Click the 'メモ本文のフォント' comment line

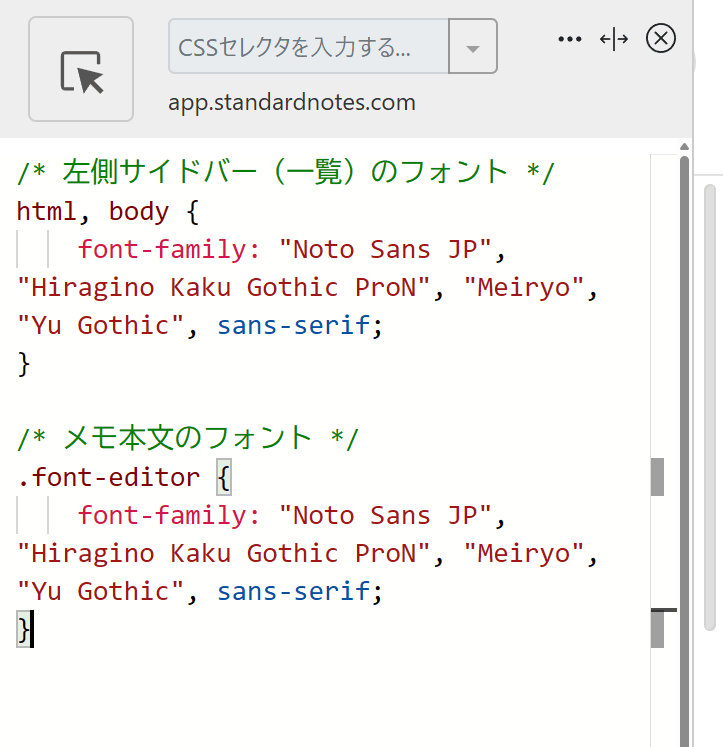(188, 438)
